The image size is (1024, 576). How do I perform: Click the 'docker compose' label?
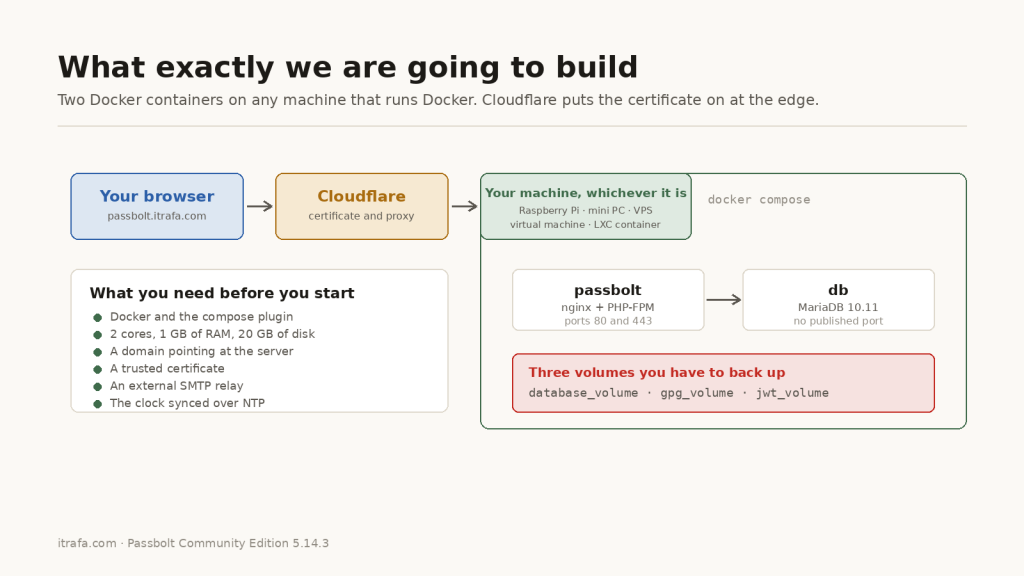pos(759,200)
